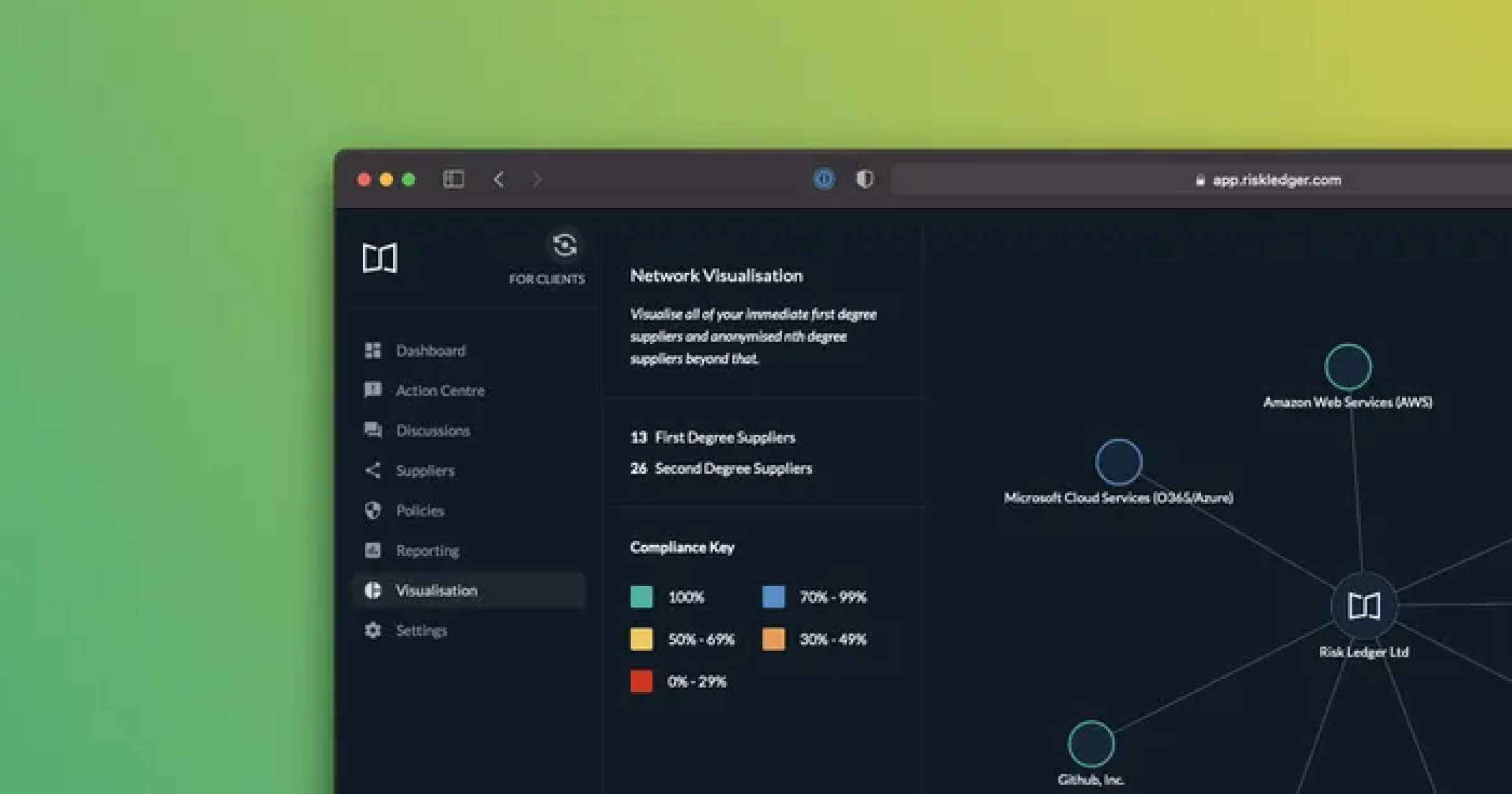Click the 'Github, Inc.' label
The width and height of the screenshot is (1512, 794).
click(1091, 780)
